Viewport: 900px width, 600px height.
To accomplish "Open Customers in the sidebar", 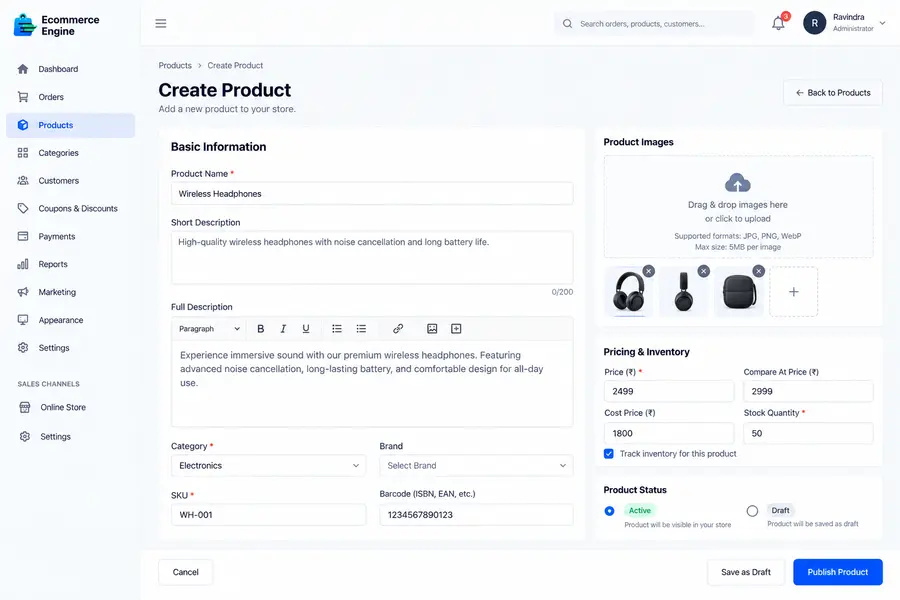I will tap(71, 180).
